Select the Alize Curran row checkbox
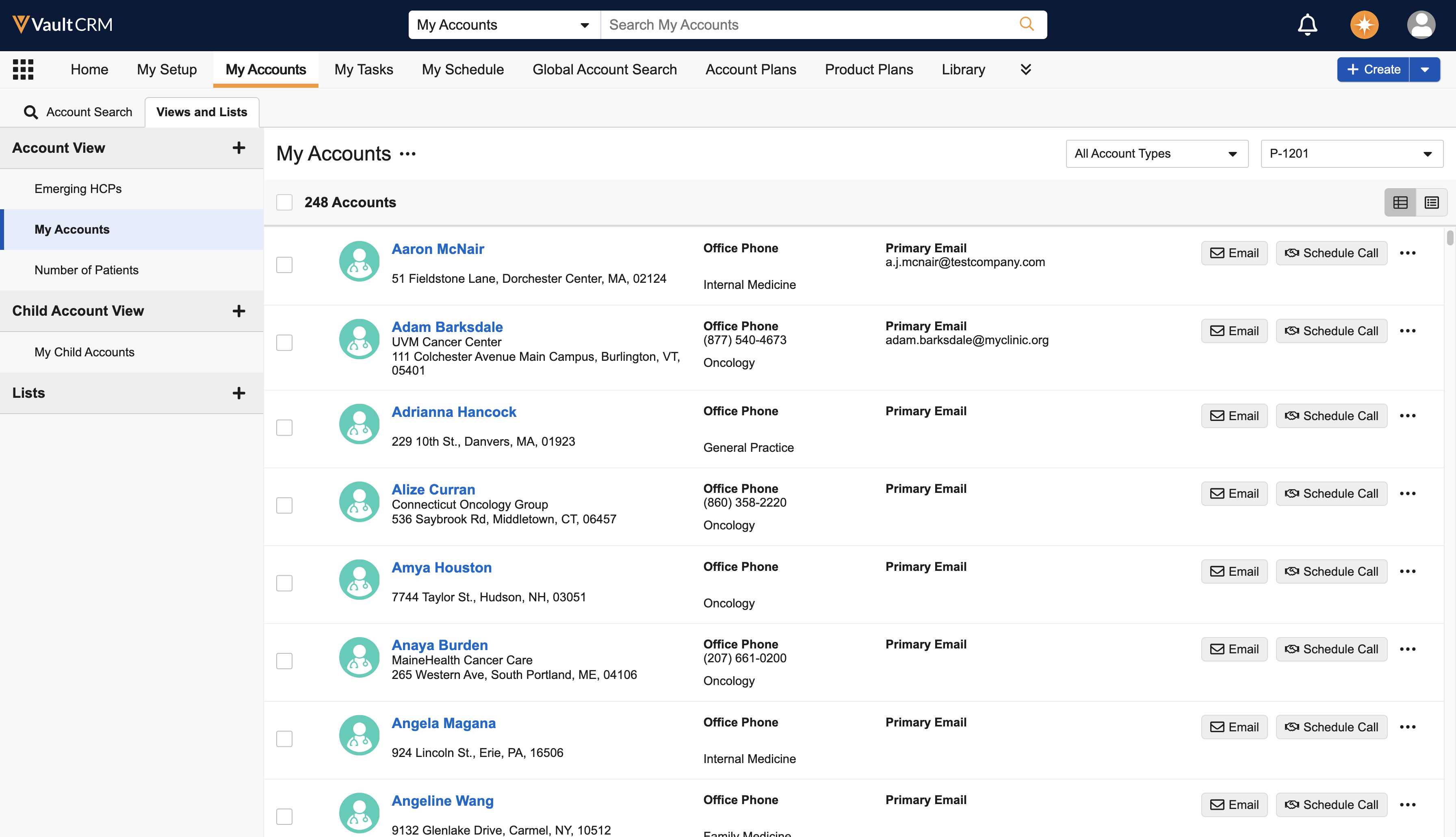 pos(284,505)
